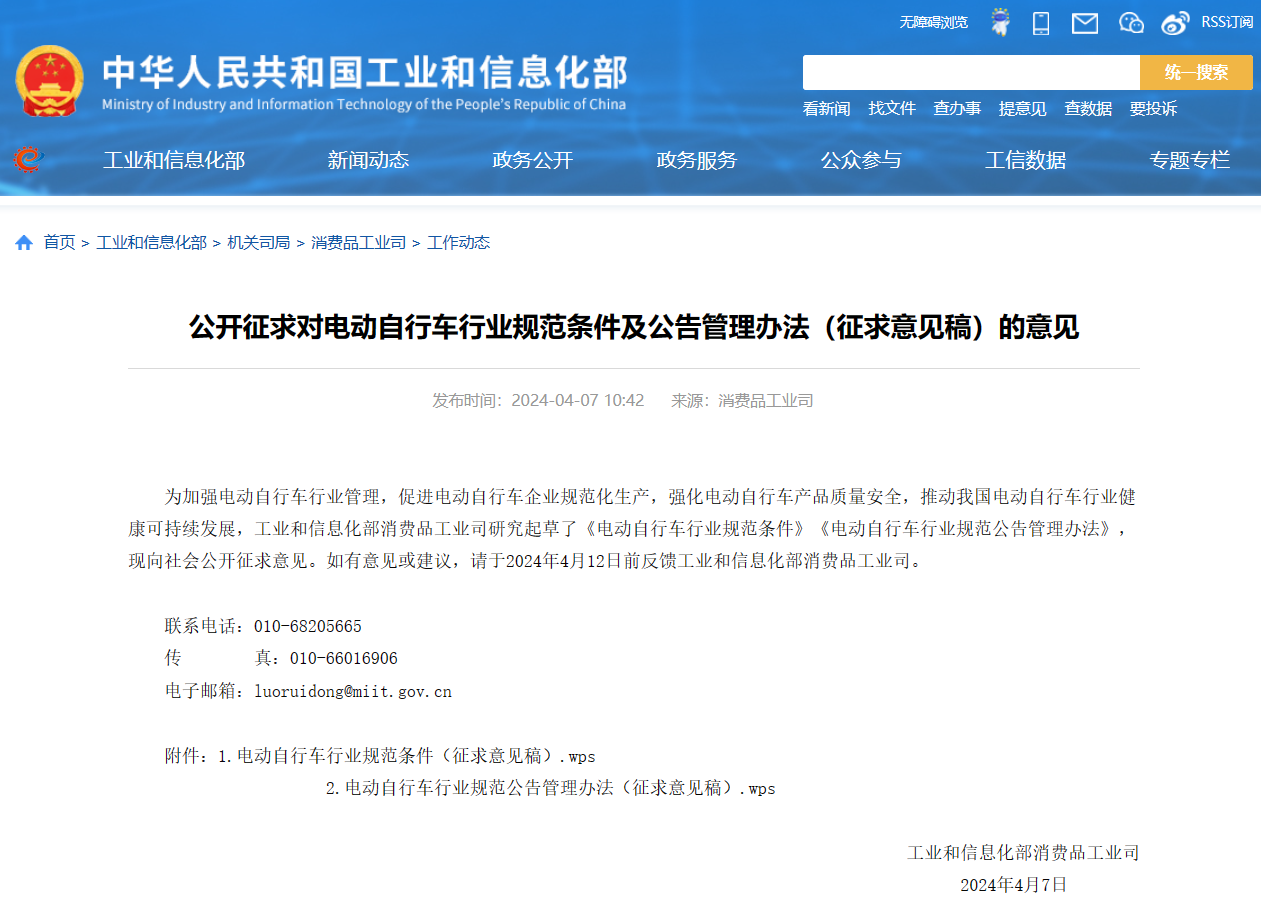Screen dimensions: 1261x924
Task: Click the email envelope icon
Action: [1085, 23]
